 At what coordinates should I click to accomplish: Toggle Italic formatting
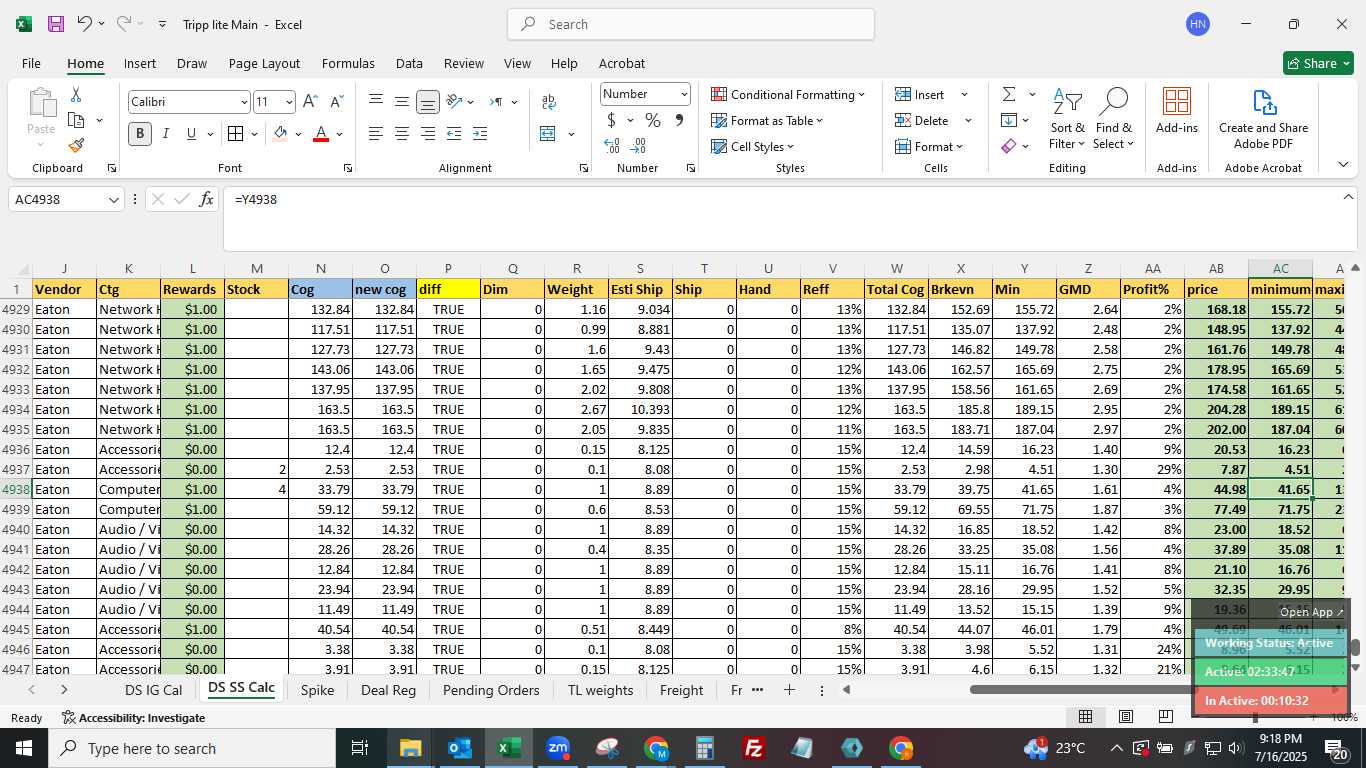[x=166, y=134]
